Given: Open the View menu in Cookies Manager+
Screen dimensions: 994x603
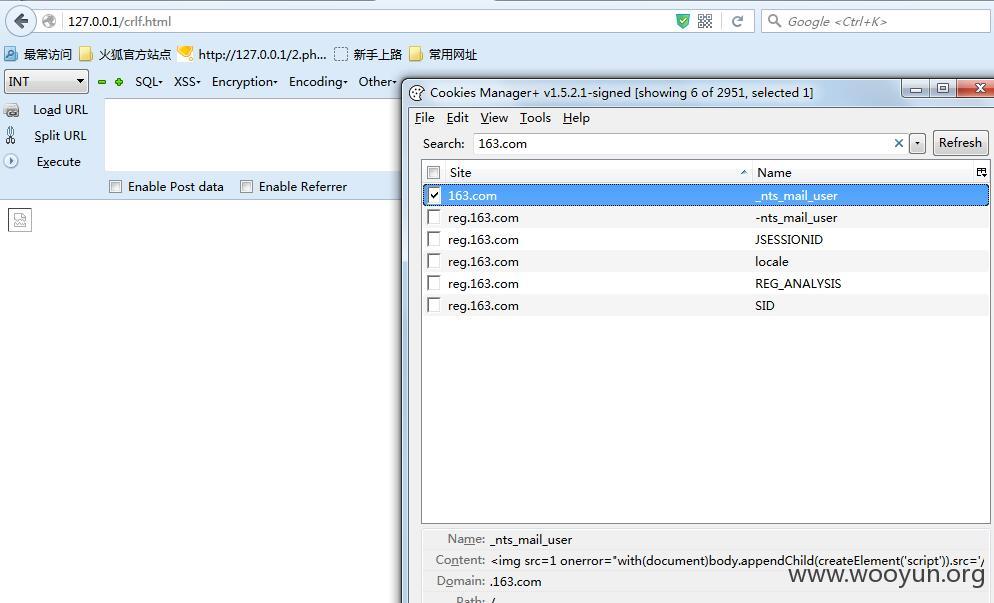Looking at the screenshot, I should coord(494,118).
